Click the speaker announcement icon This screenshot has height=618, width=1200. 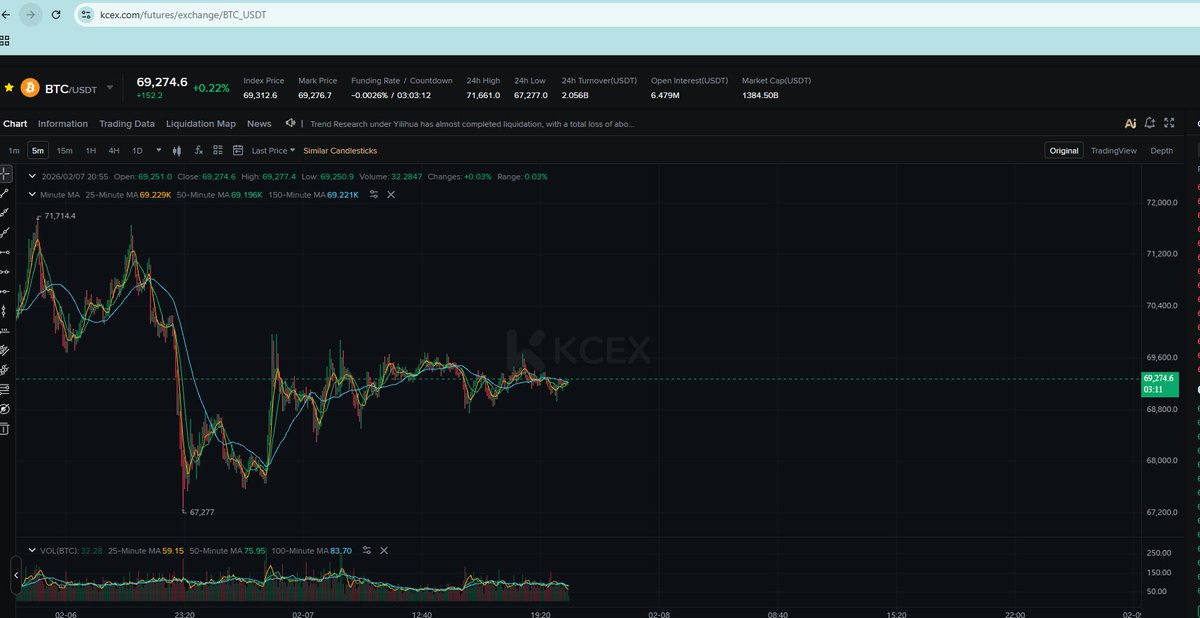click(290, 124)
